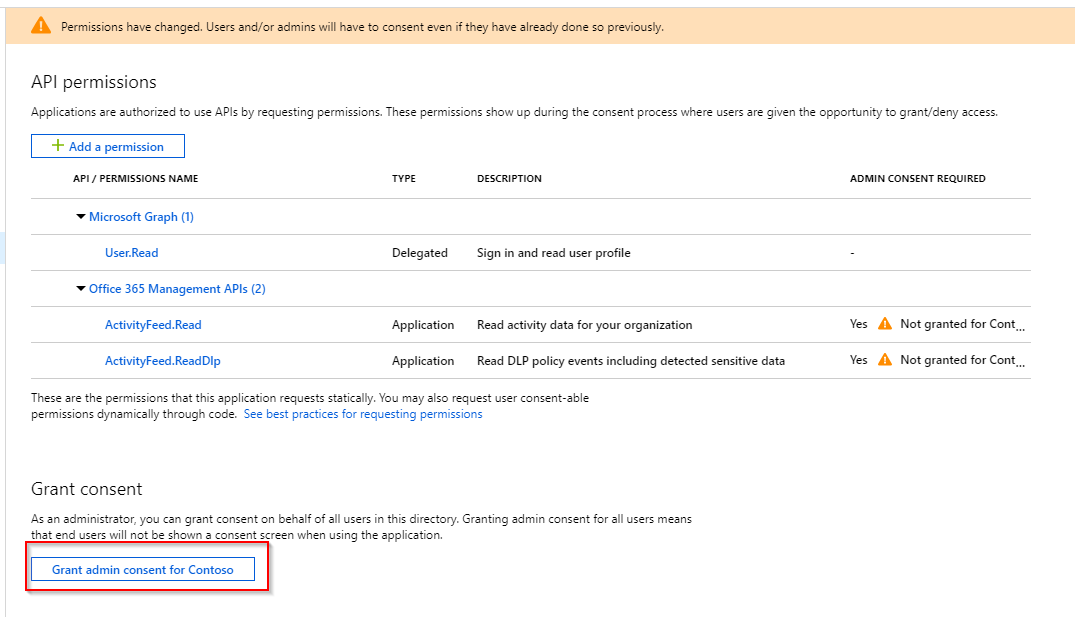Click the Grant consent heading
Screen dimensions: 1075x617
point(86,489)
